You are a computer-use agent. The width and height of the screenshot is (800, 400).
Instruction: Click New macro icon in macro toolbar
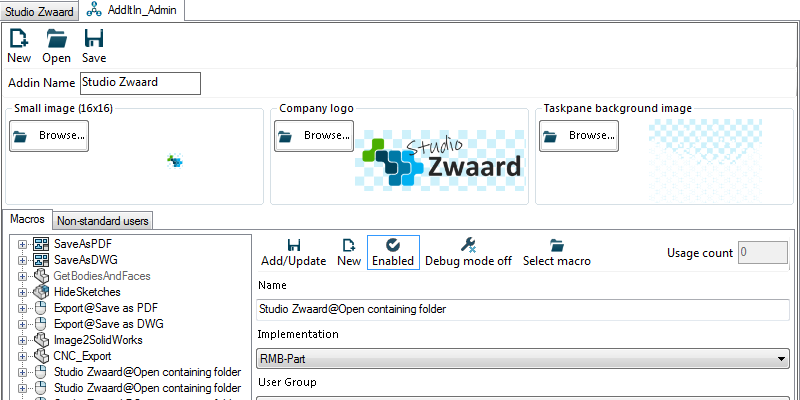click(349, 245)
